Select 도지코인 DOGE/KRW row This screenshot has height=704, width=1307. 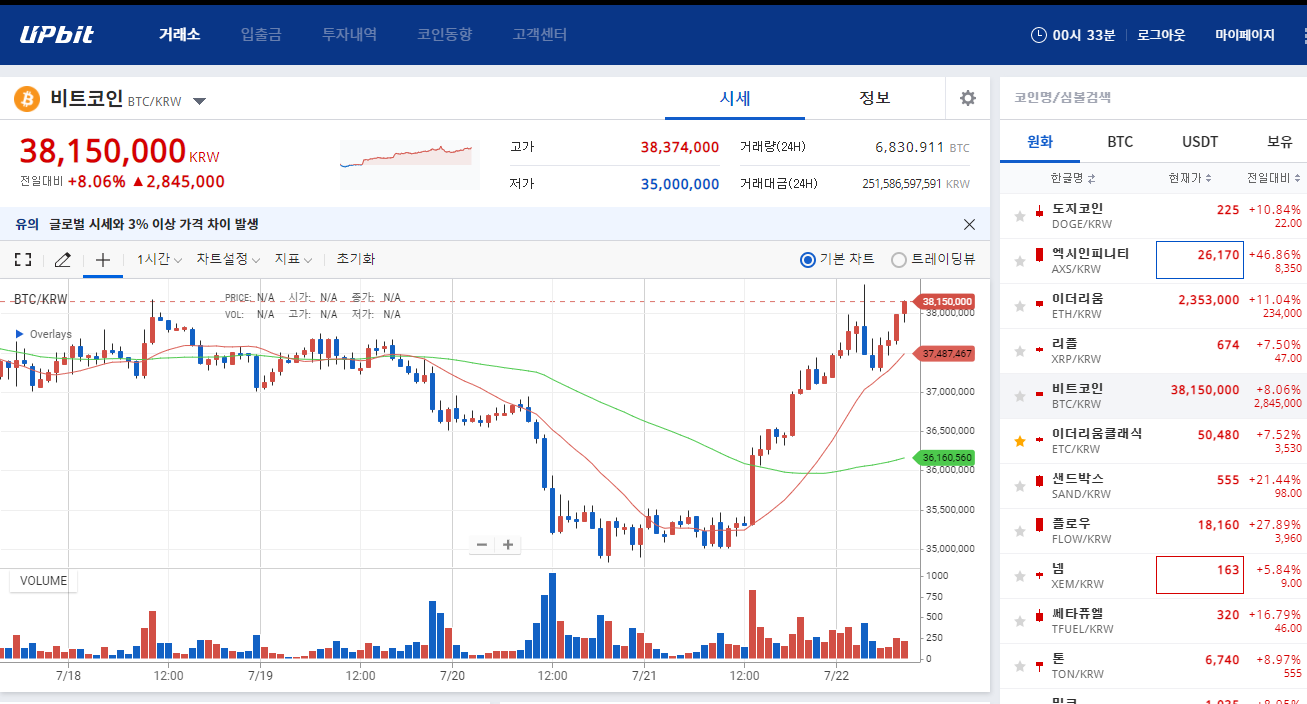click(x=1153, y=216)
